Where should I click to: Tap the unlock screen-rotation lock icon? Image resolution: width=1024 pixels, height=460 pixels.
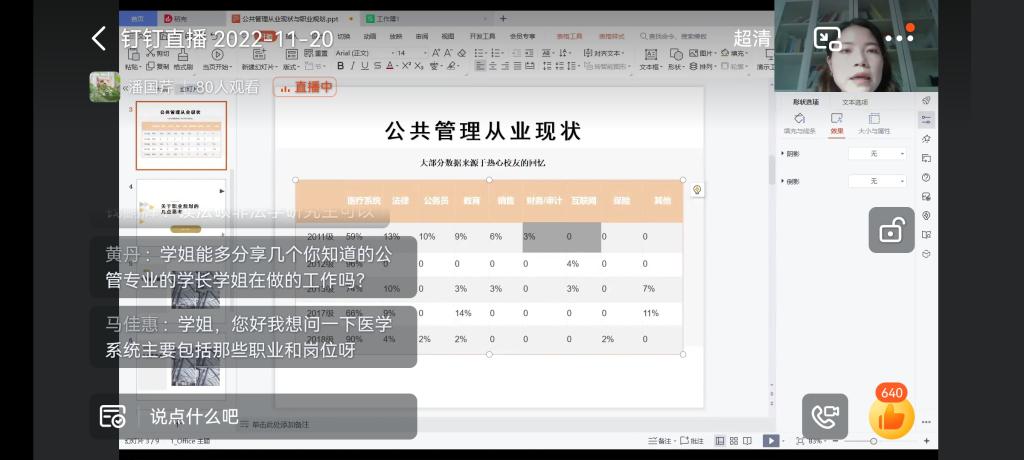coord(891,230)
